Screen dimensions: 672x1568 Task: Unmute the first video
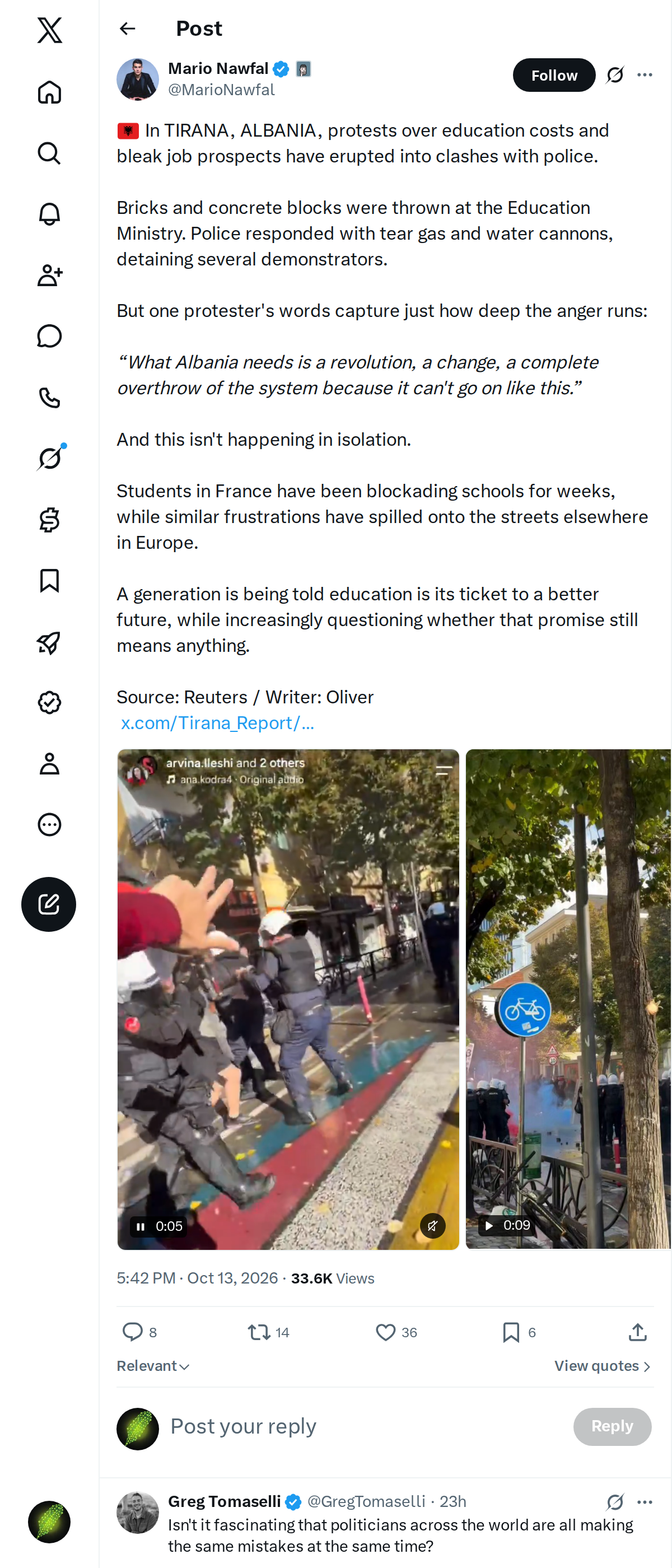[432, 1225]
